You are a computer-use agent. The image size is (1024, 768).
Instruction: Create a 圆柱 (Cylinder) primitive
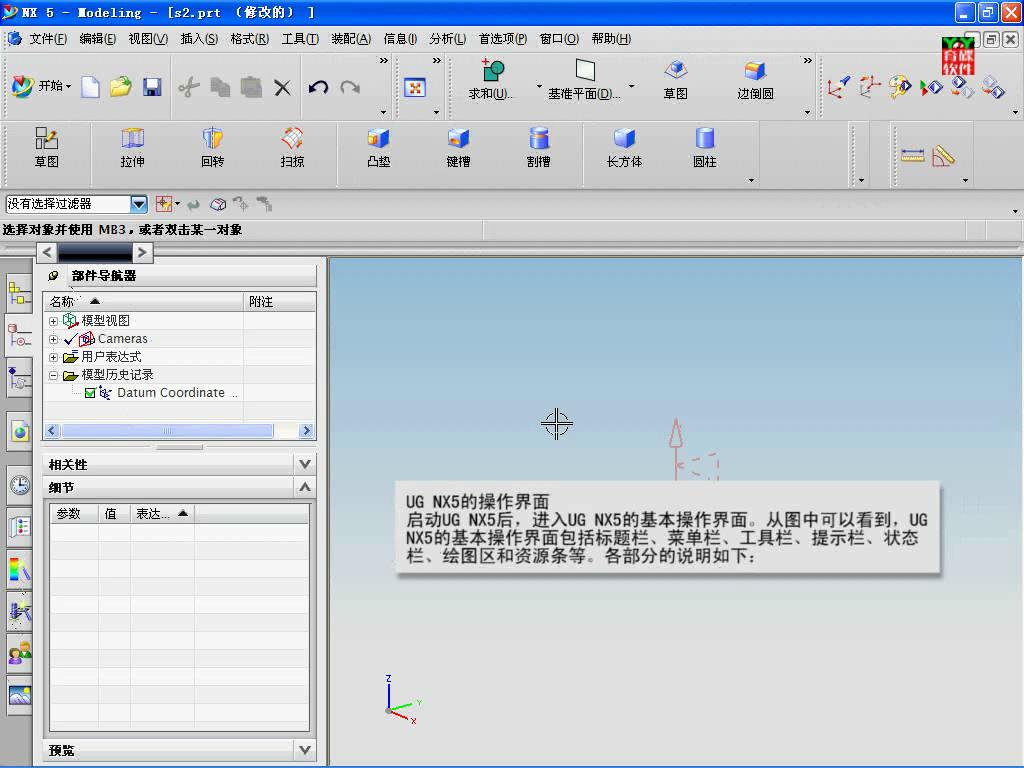tap(705, 148)
